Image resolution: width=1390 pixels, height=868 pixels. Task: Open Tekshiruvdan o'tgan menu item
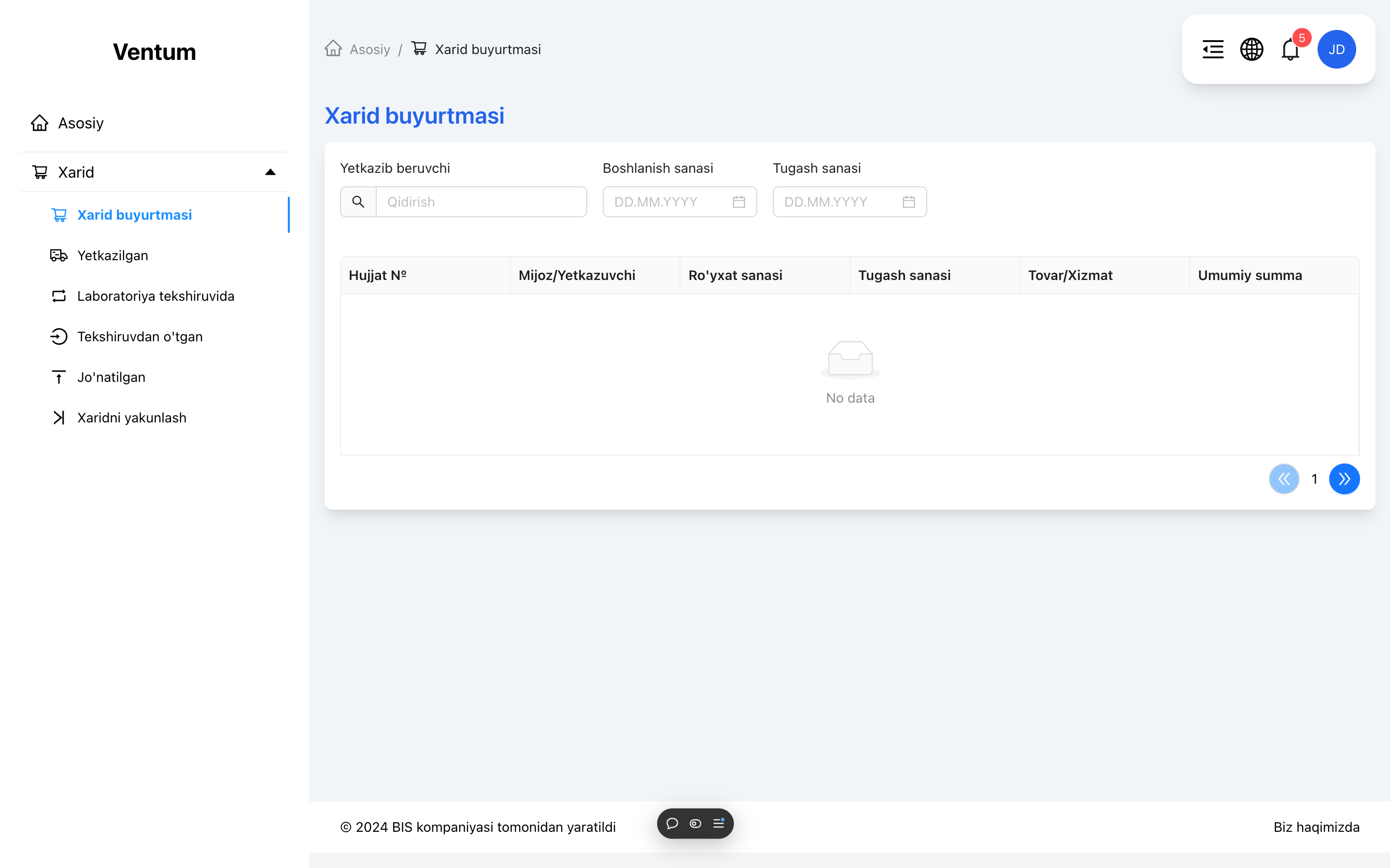point(155,336)
